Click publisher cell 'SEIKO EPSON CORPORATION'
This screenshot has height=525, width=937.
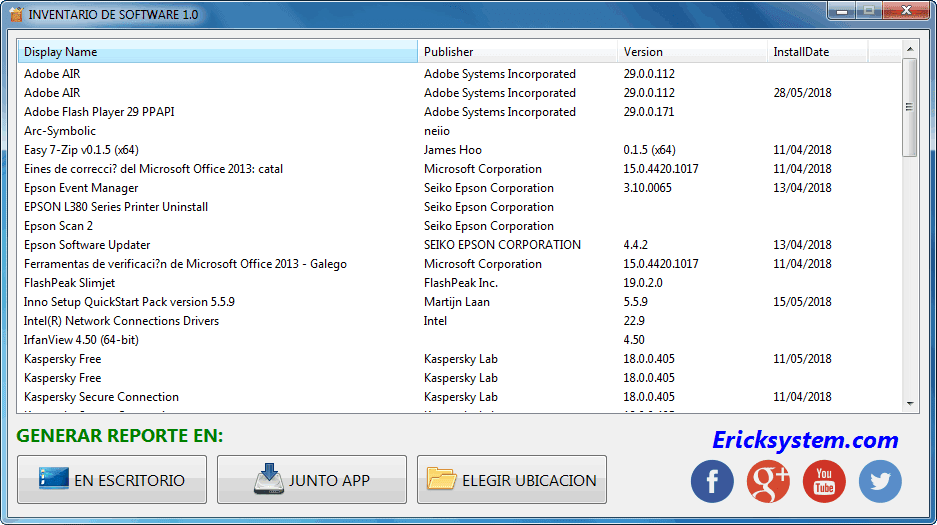point(502,245)
